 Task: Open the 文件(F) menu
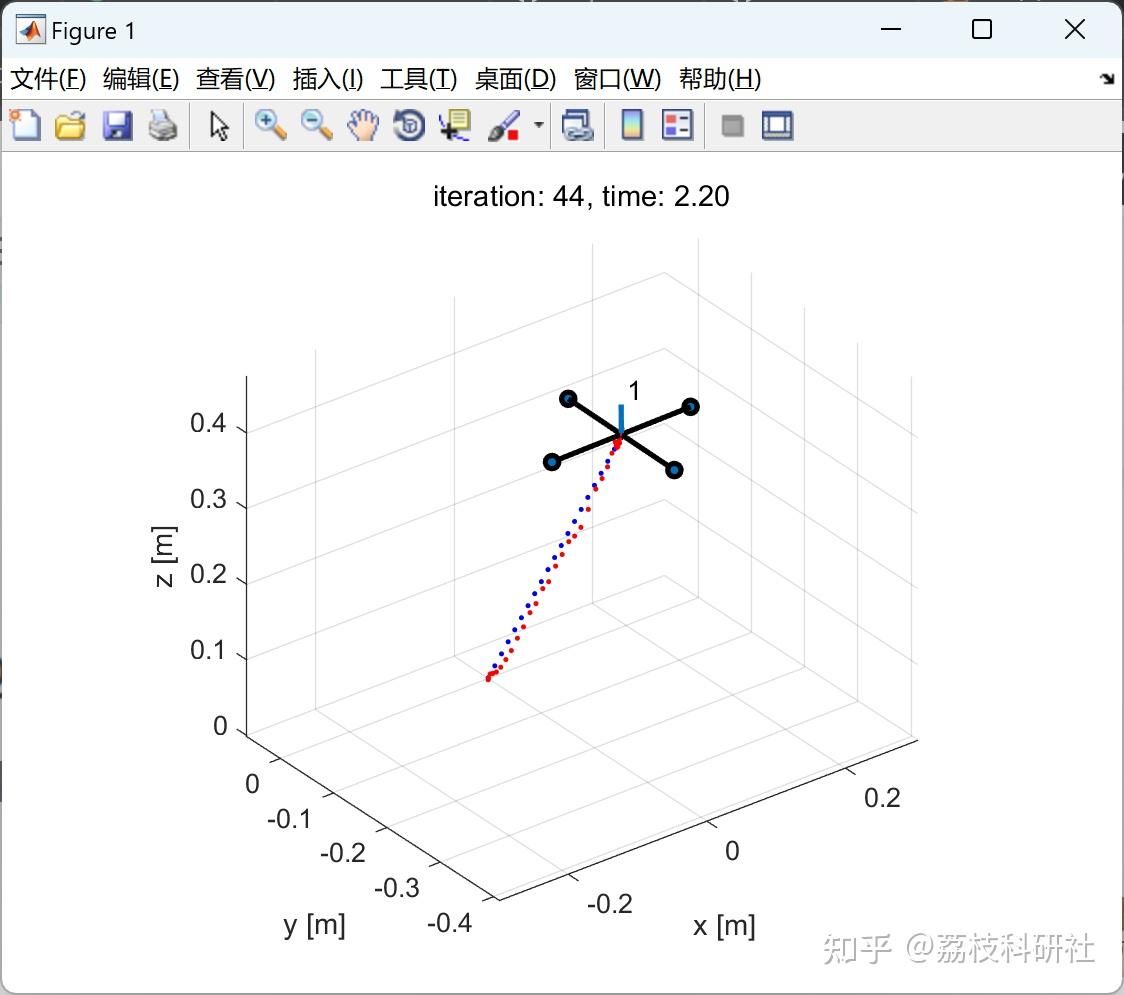[47, 79]
